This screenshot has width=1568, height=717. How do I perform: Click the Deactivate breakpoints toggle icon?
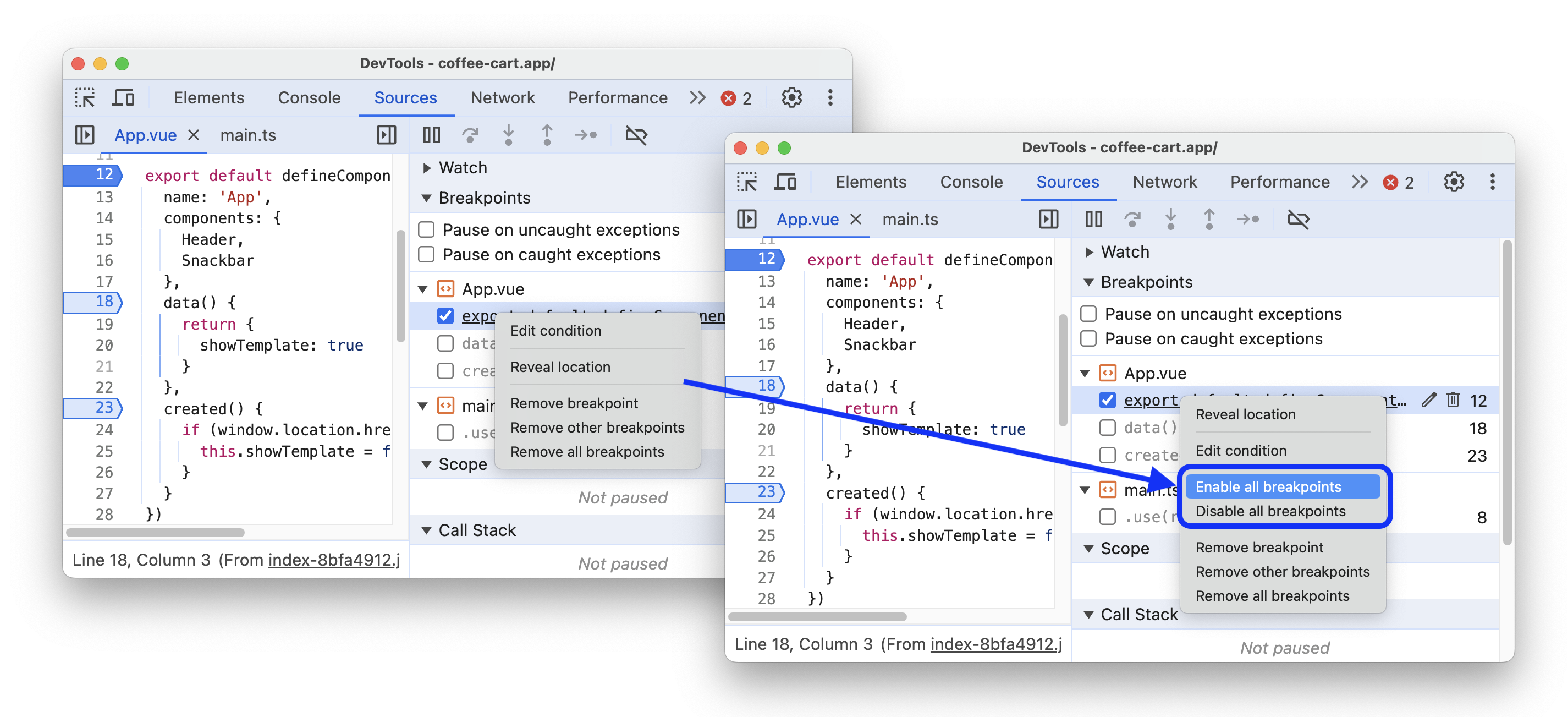click(x=637, y=135)
